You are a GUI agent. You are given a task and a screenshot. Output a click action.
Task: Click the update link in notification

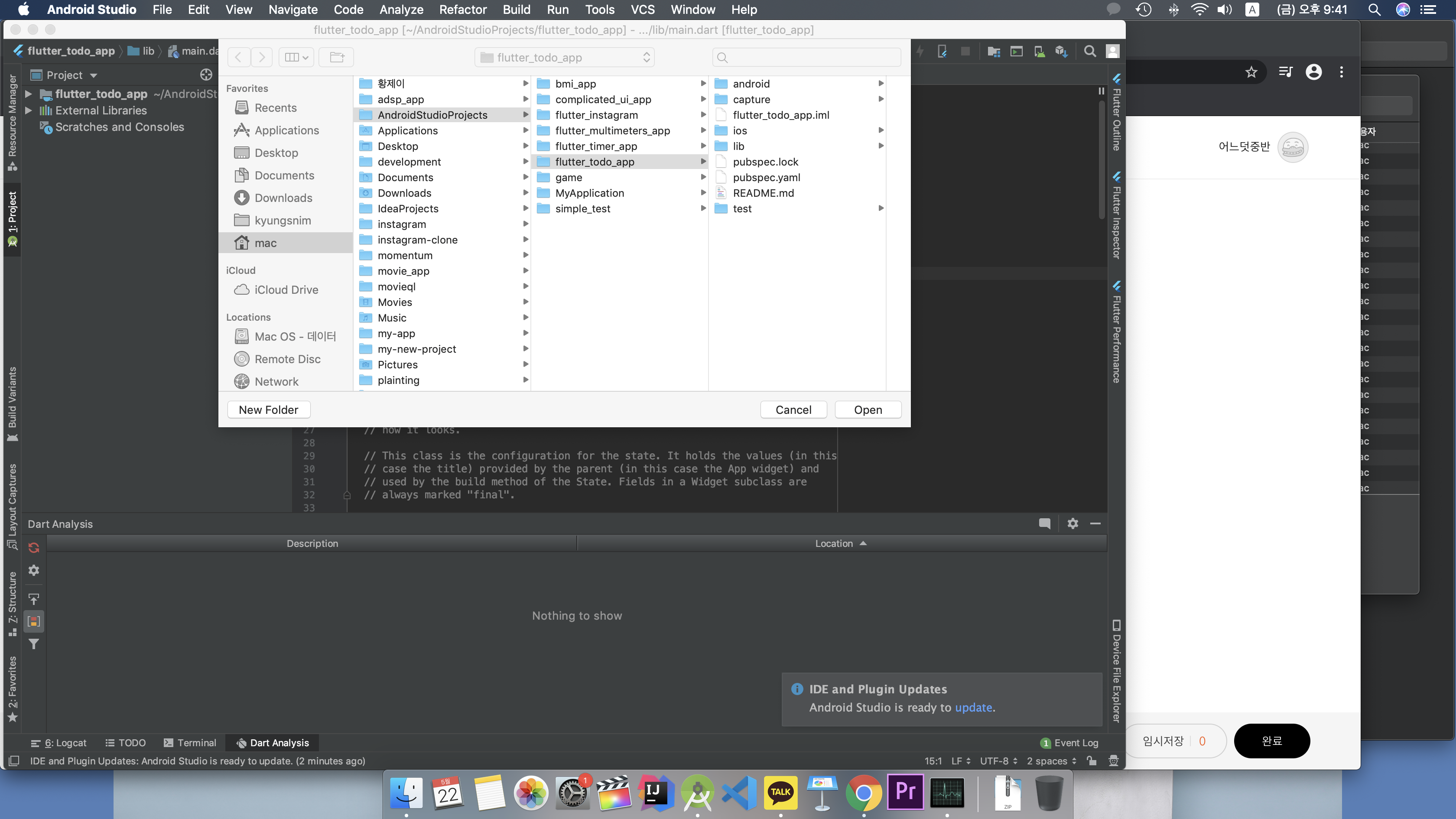(973, 707)
